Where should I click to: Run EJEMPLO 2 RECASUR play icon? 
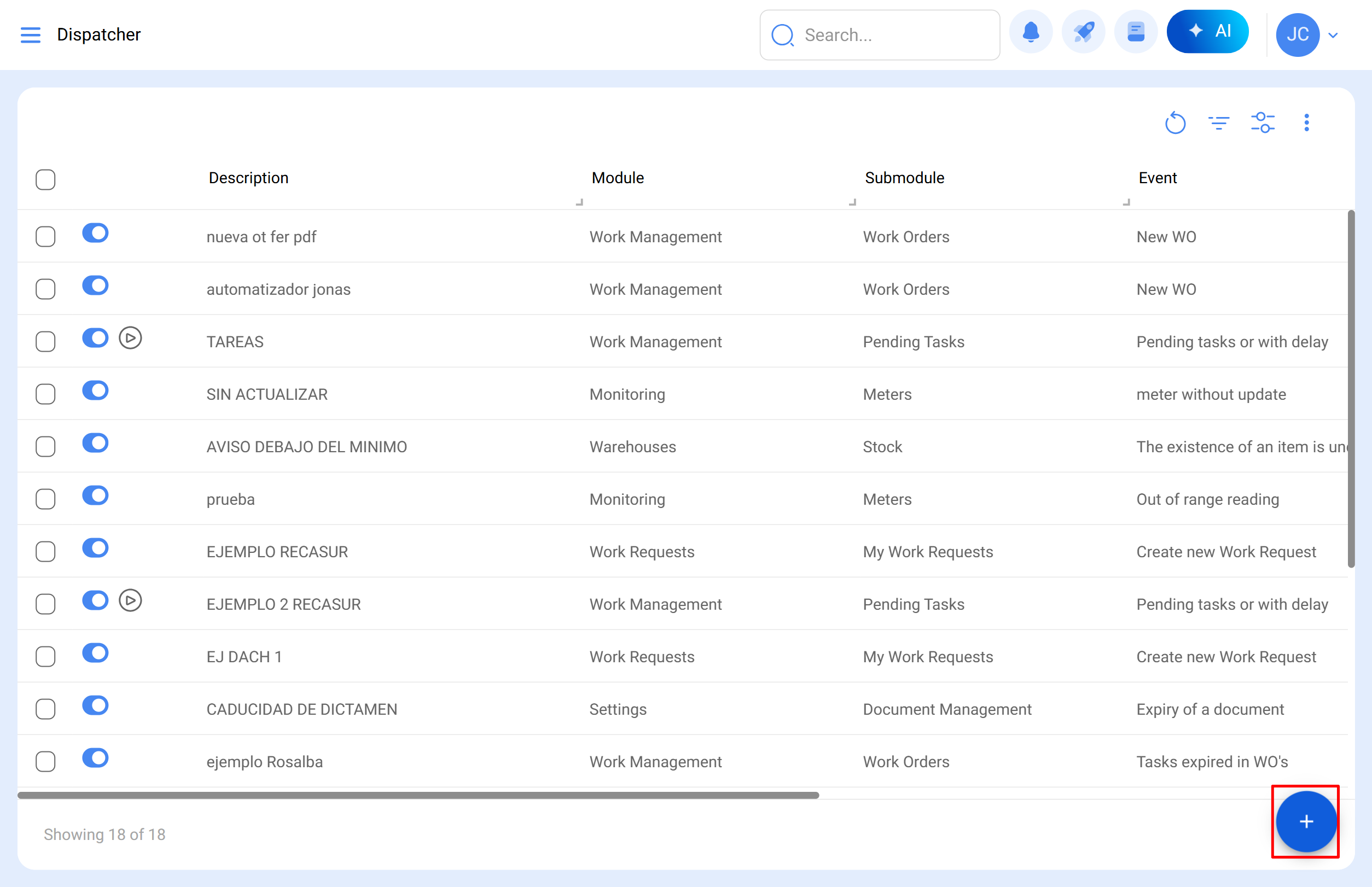(x=130, y=601)
